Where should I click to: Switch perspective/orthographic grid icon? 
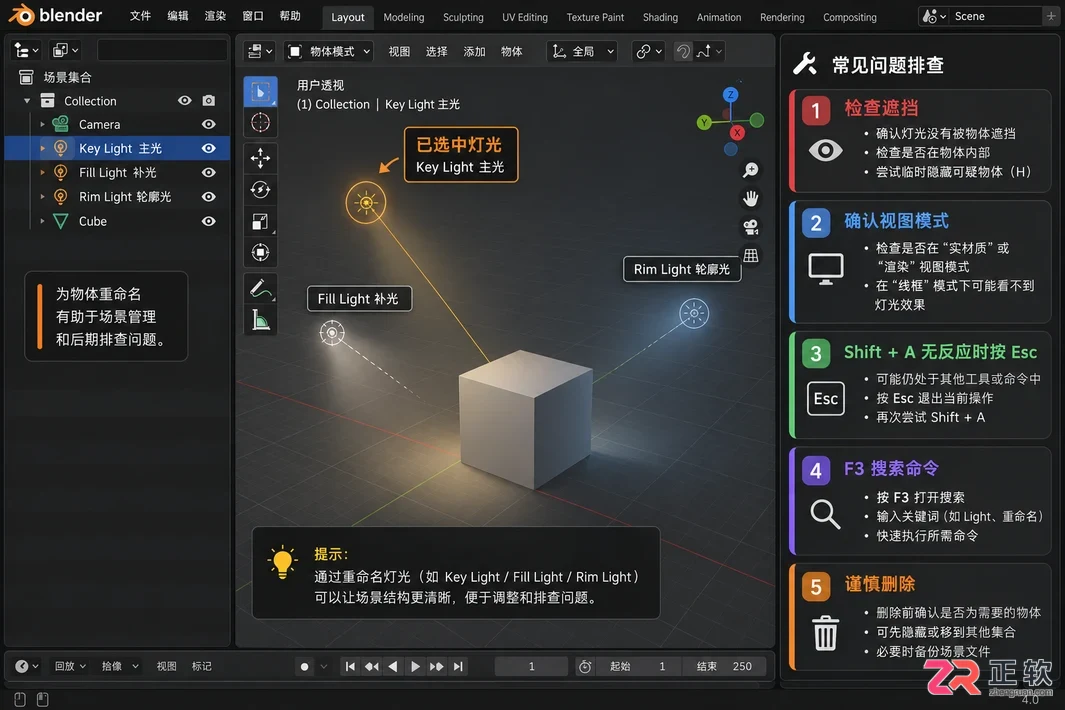tap(751, 255)
